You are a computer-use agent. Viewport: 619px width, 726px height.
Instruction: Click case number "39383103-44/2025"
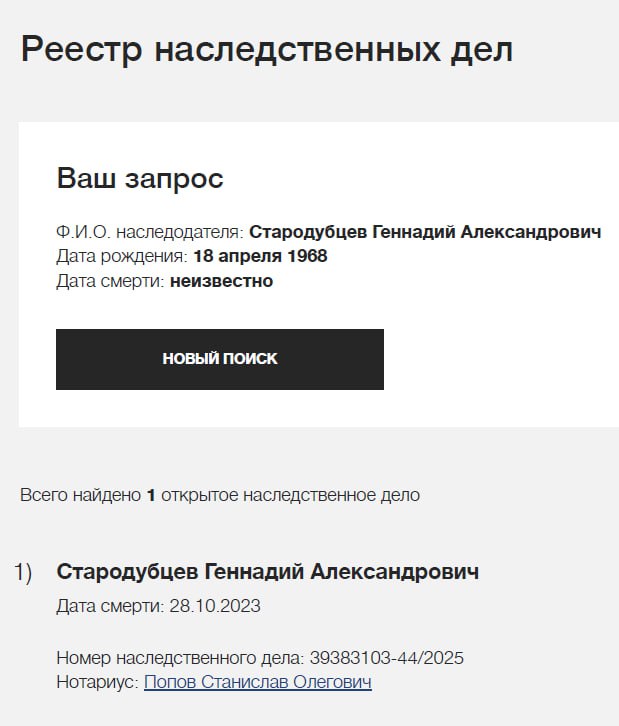coord(386,658)
